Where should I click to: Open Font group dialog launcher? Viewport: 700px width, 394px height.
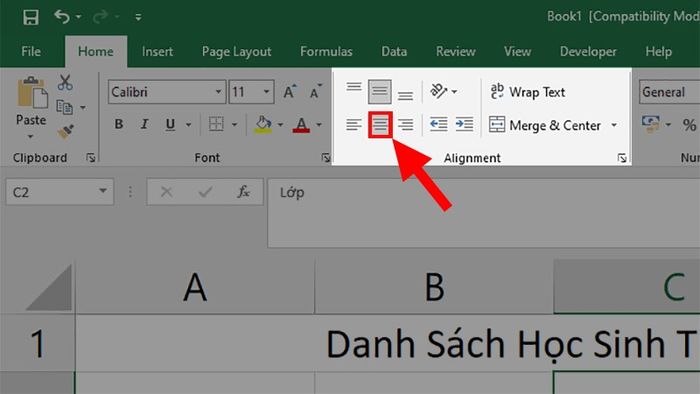click(x=326, y=157)
